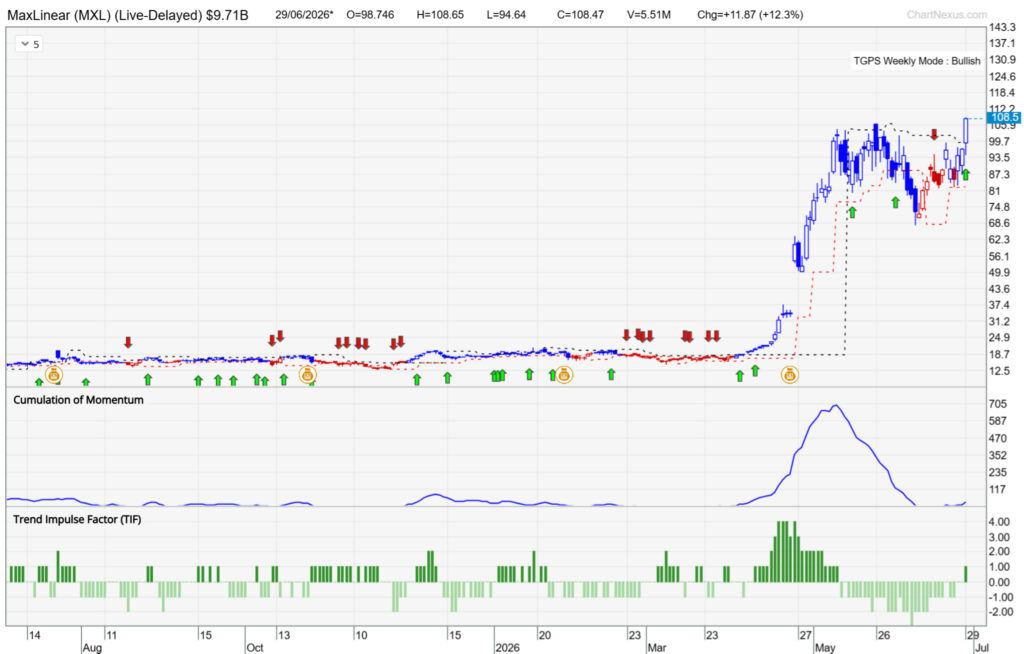Screen dimensions: 1024x654
Task: Click the Cumulation of Momentum panel title
Action: [x=78, y=400]
